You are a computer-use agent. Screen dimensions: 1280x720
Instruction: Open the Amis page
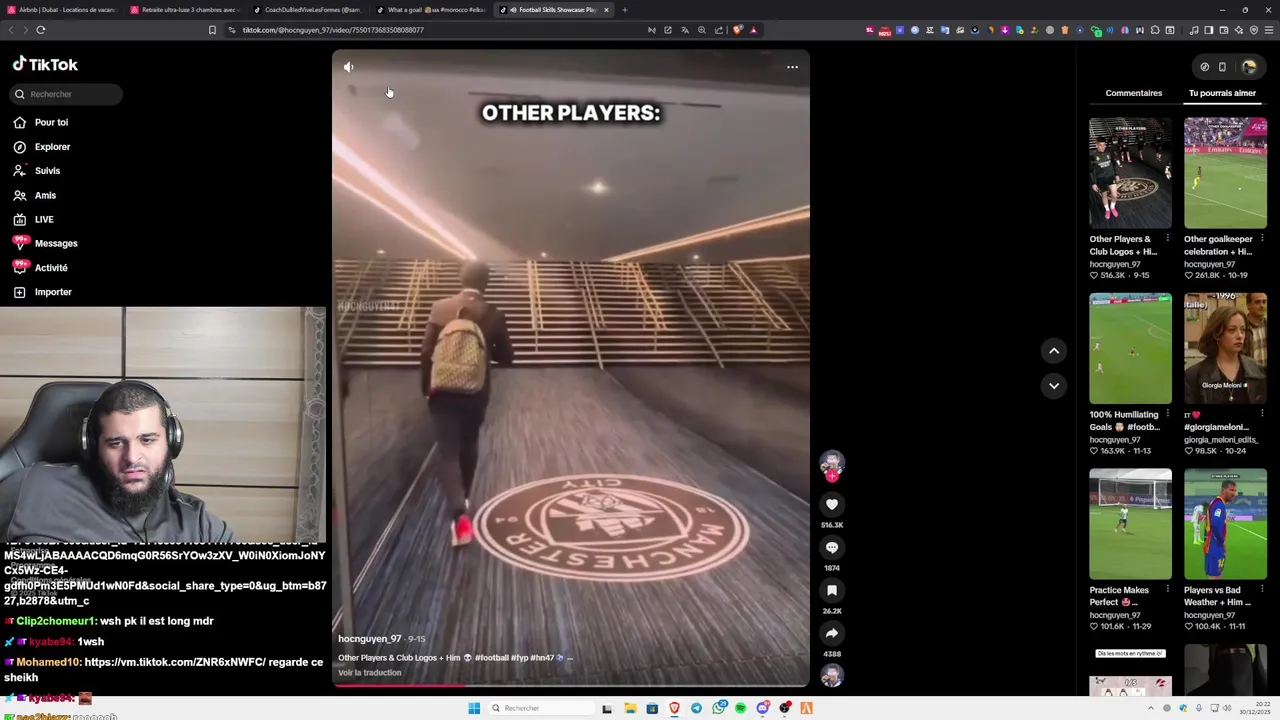tap(35, 195)
